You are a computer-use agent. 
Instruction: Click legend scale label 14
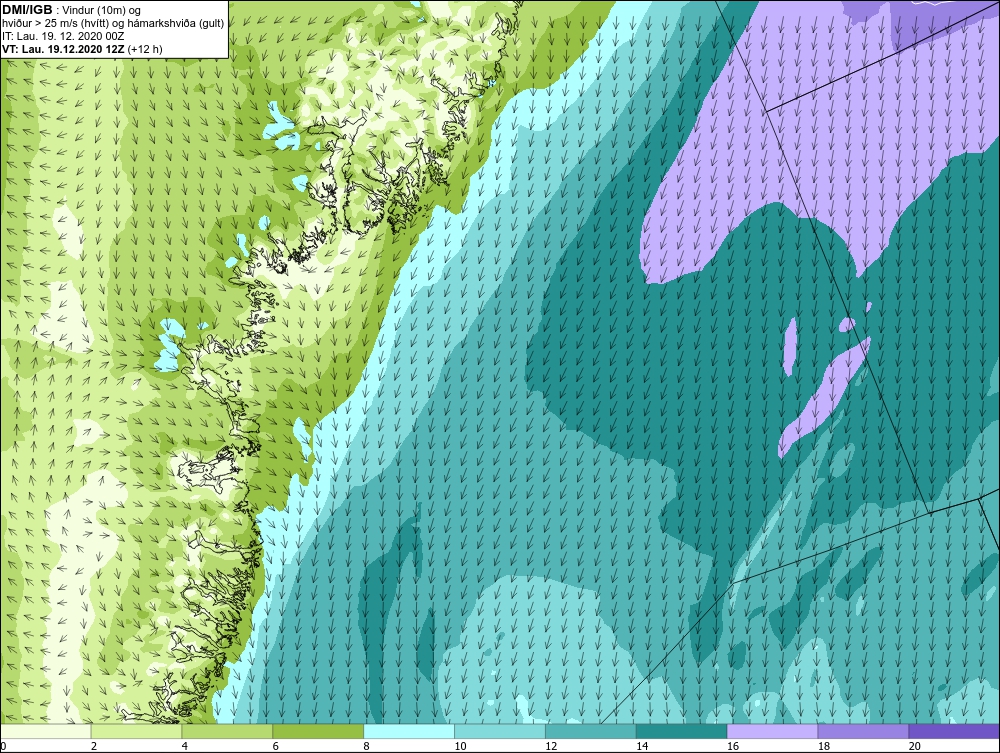[642, 746]
